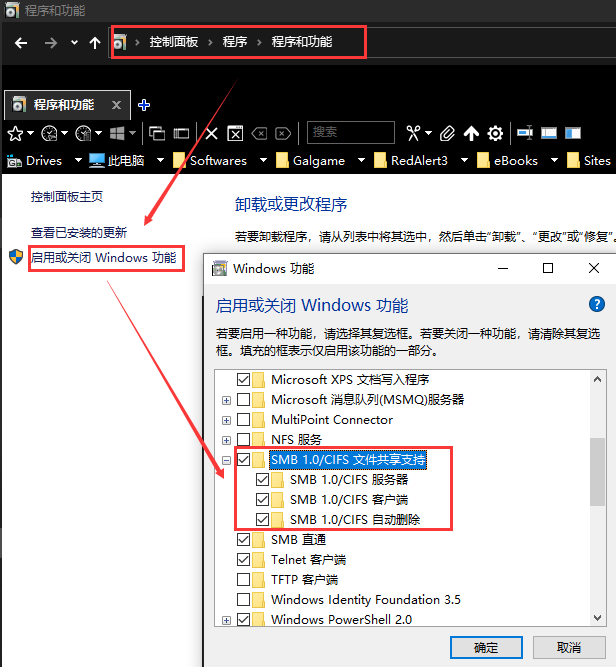Image resolution: width=616 pixels, height=667 pixels.
Task: Click the rename-style panel icon next to windows icon
Action: coord(181,134)
